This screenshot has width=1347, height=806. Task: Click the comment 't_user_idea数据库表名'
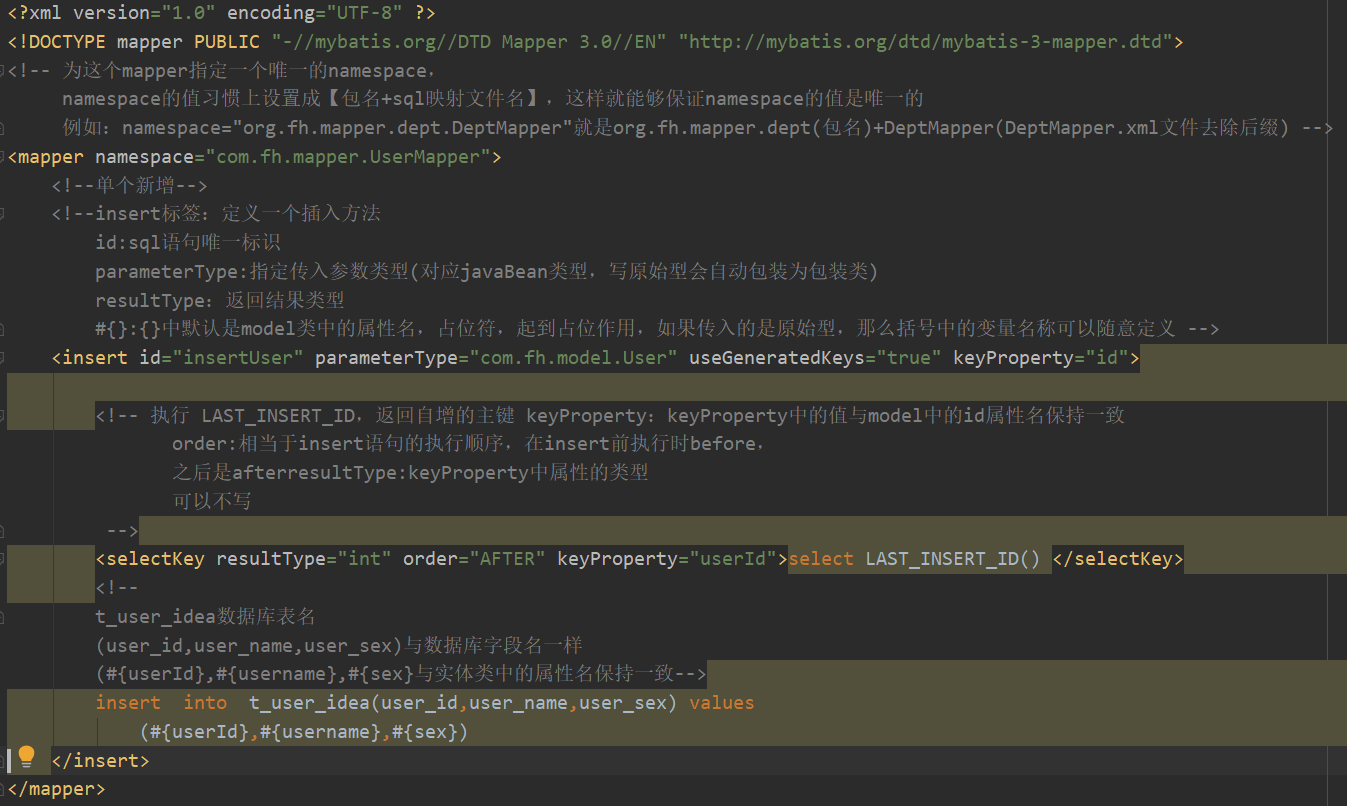pos(205,616)
